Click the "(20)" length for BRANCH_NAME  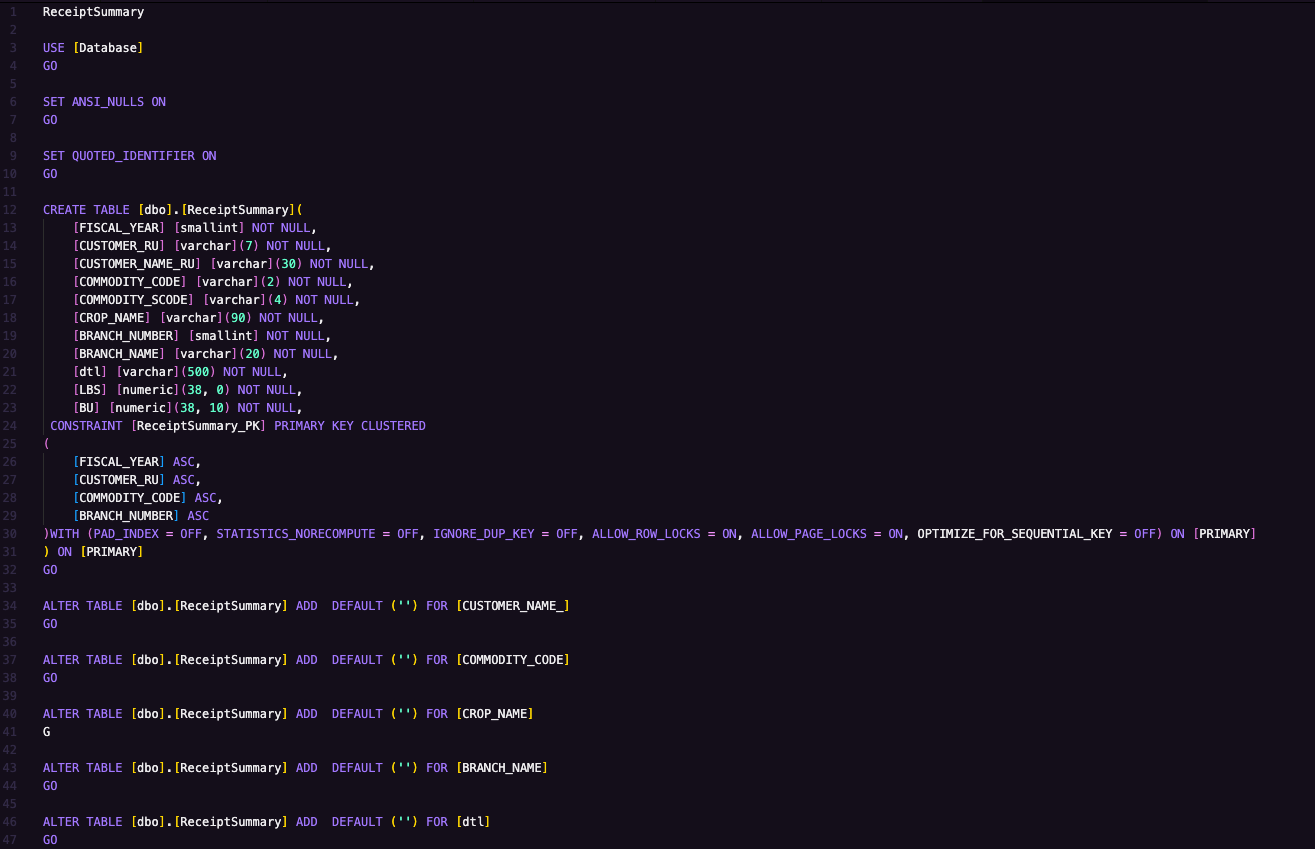tap(252, 354)
